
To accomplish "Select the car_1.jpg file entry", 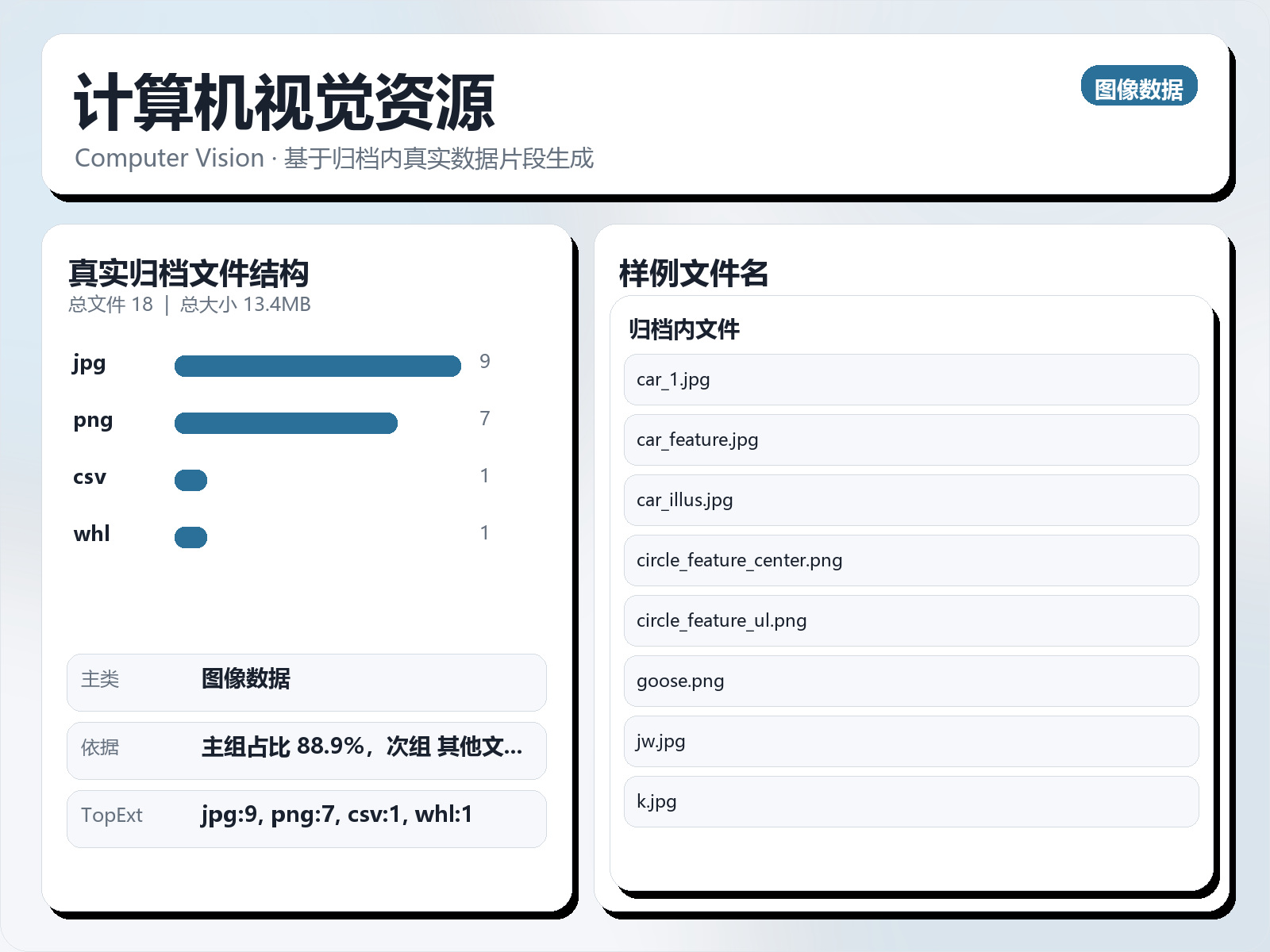I will click(x=910, y=379).
